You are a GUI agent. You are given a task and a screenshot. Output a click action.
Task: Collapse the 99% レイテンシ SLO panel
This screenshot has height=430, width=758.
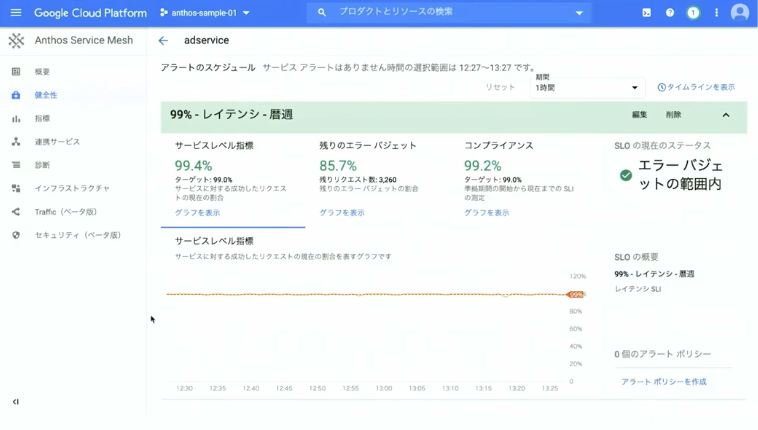pos(726,115)
